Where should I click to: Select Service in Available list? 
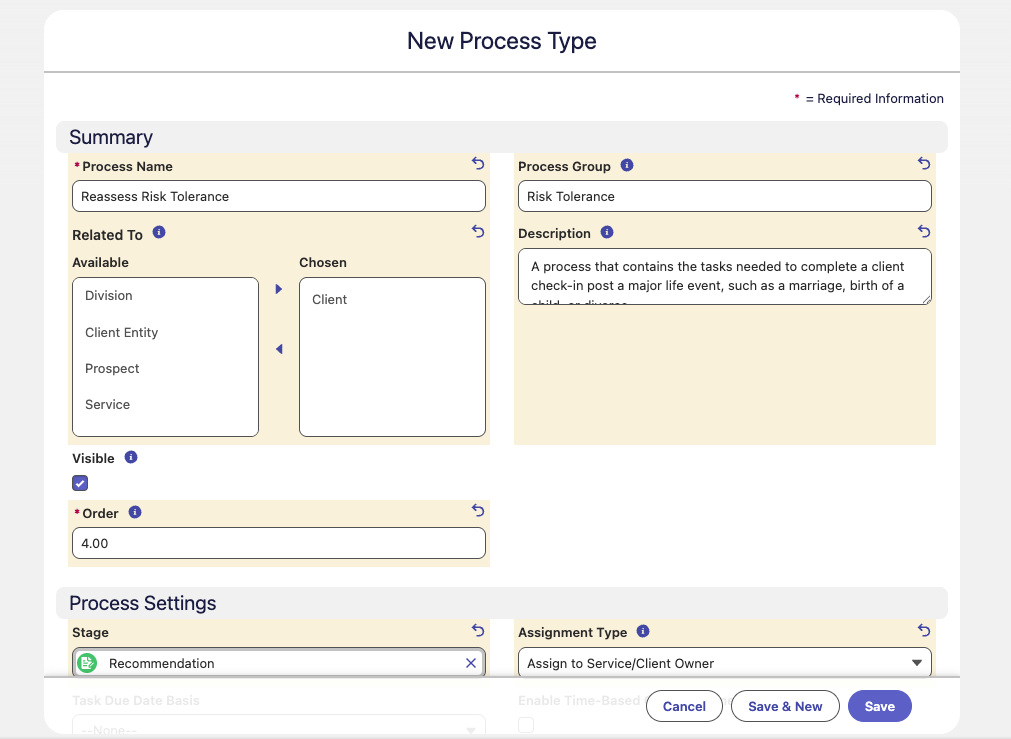[165, 404]
